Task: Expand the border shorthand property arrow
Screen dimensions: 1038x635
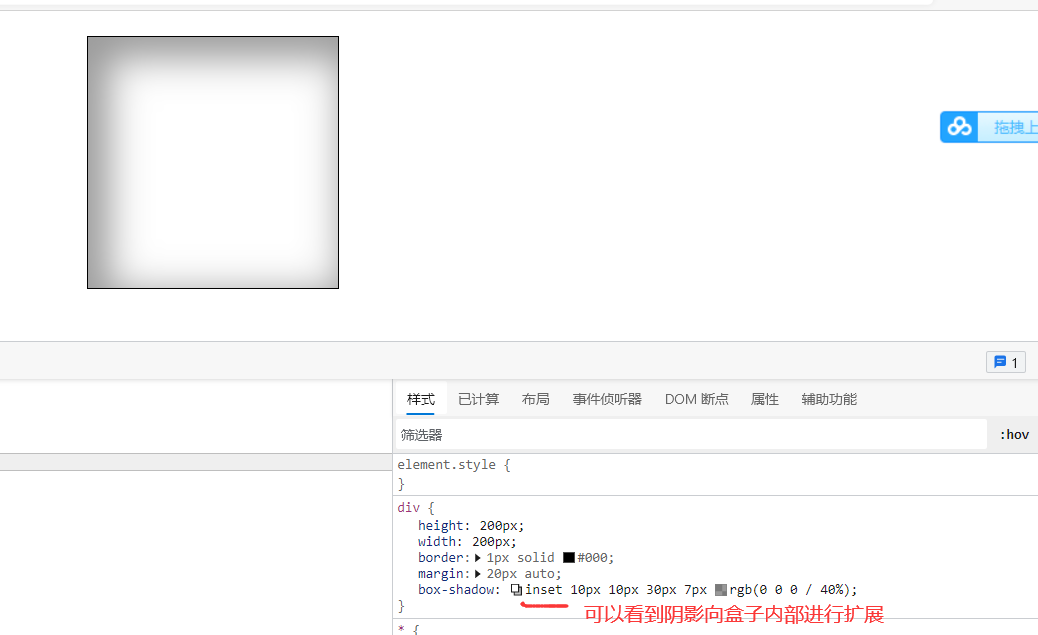Action: point(476,557)
